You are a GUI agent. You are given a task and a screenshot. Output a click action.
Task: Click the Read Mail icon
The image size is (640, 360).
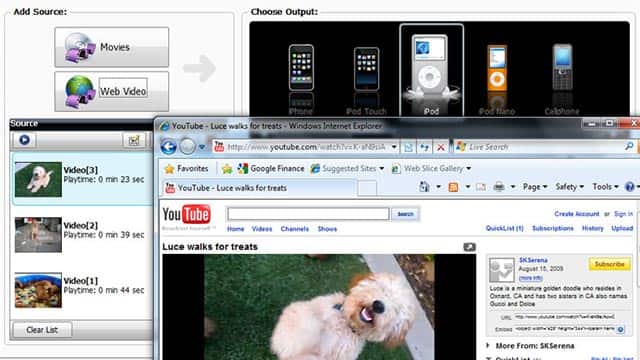[x=481, y=187]
